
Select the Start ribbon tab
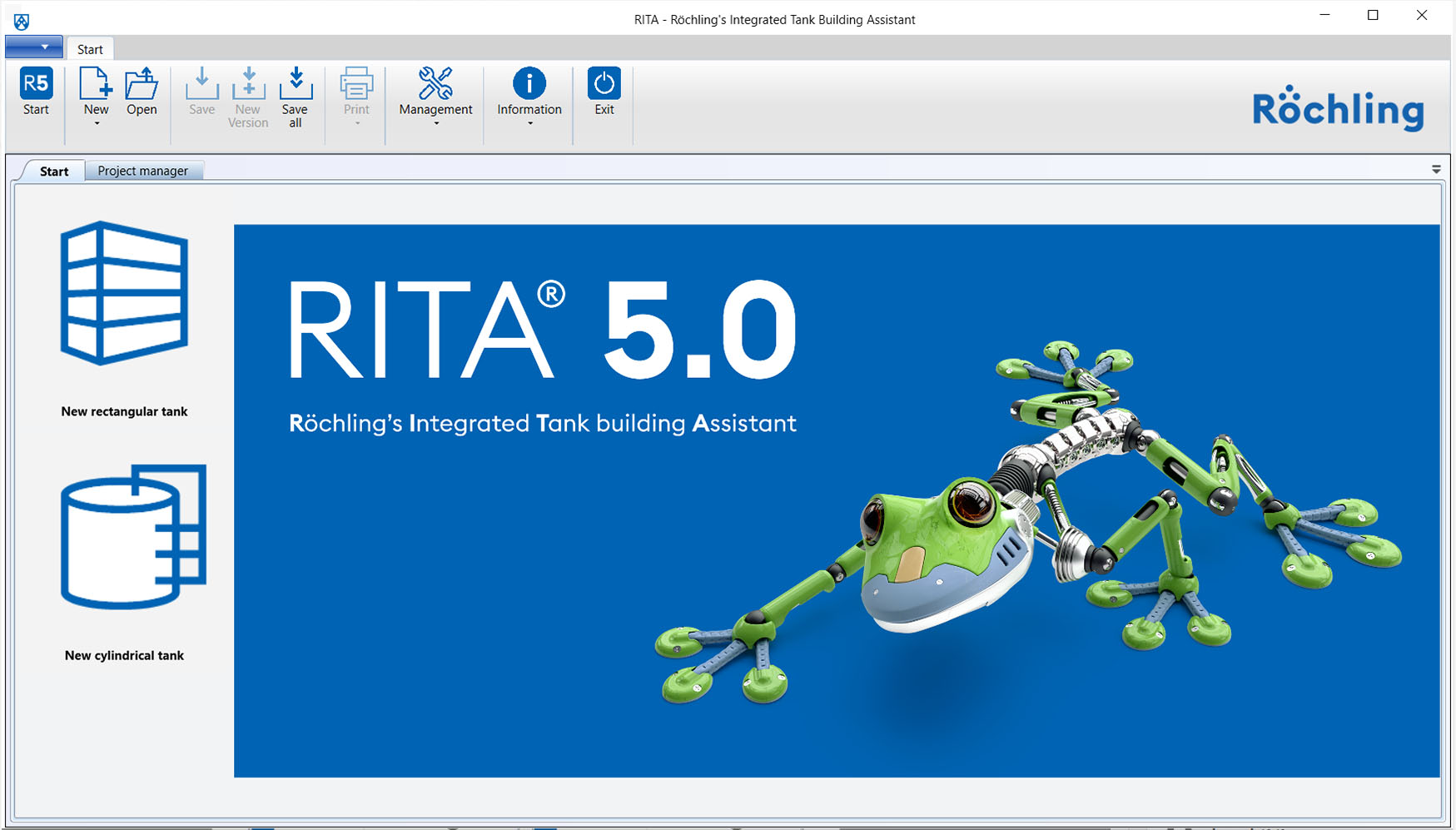tap(90, 49)
